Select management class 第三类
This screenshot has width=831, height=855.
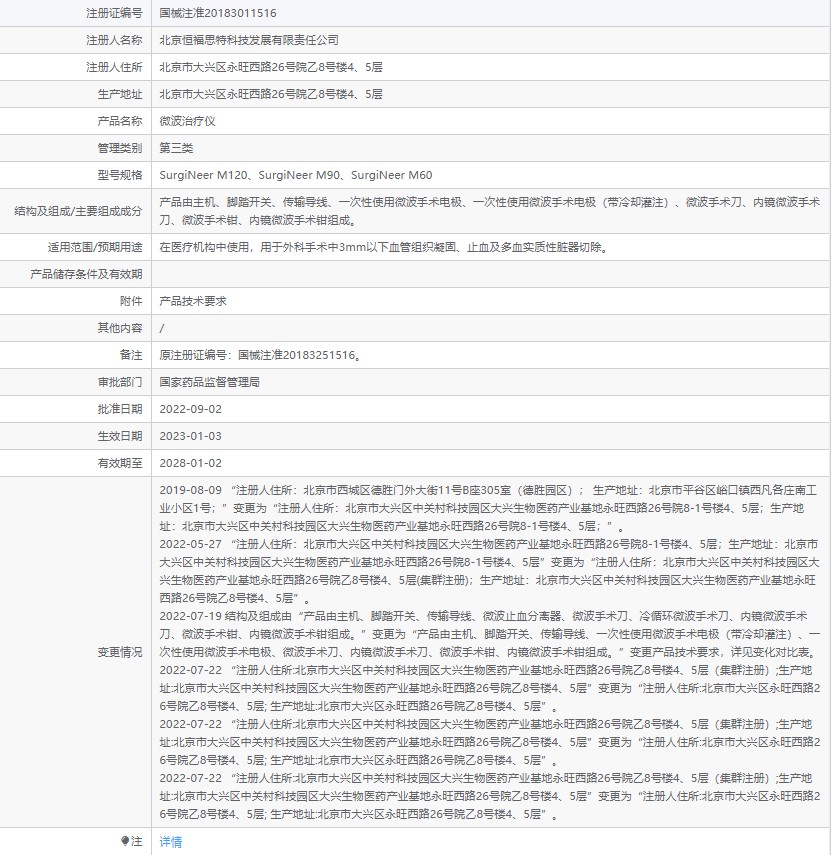coord(176,148)
